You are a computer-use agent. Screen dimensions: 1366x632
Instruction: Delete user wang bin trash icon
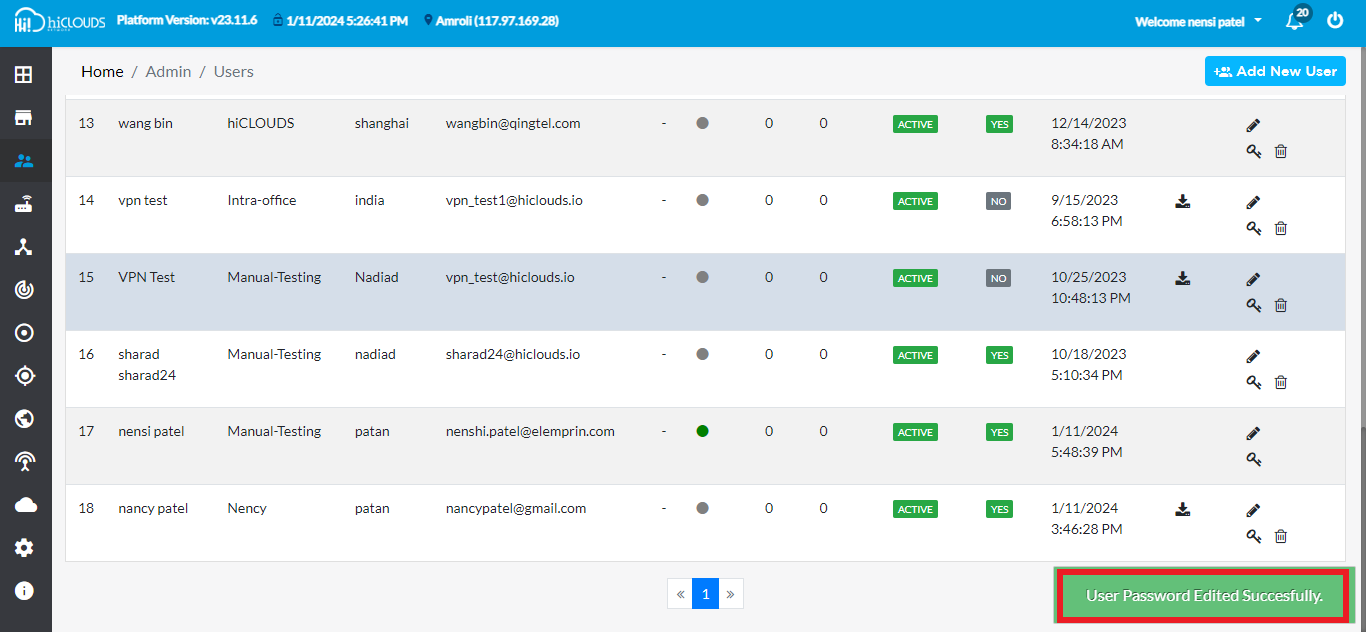click(1281, 151)
